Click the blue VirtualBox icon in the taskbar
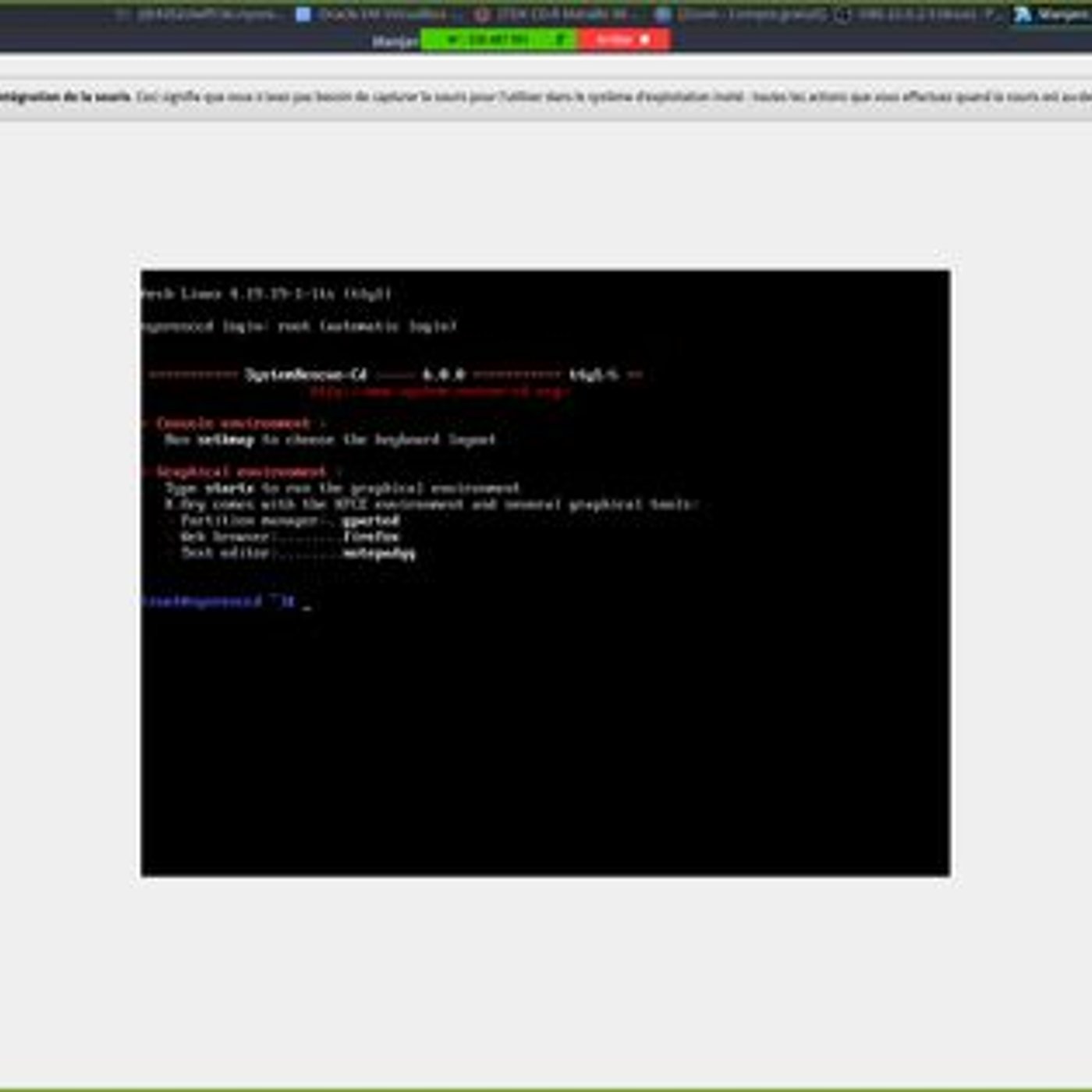Screen dimensions: 1092x1092 click(x=303, y=14)
